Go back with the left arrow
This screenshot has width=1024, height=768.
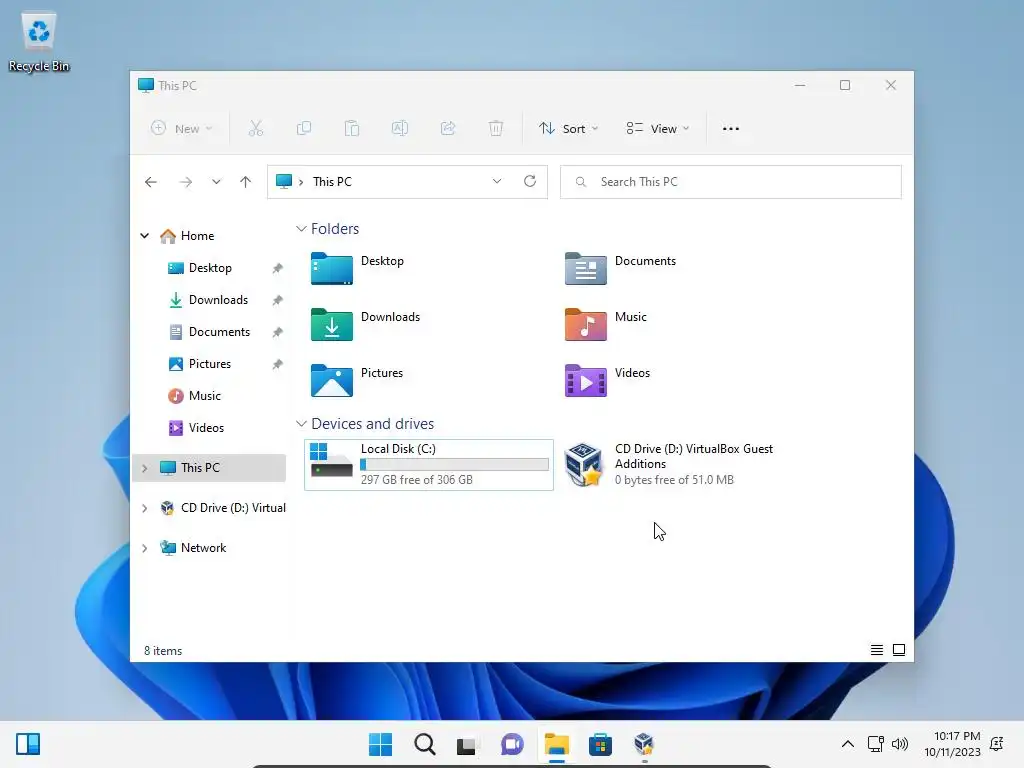tap(151, 182)
